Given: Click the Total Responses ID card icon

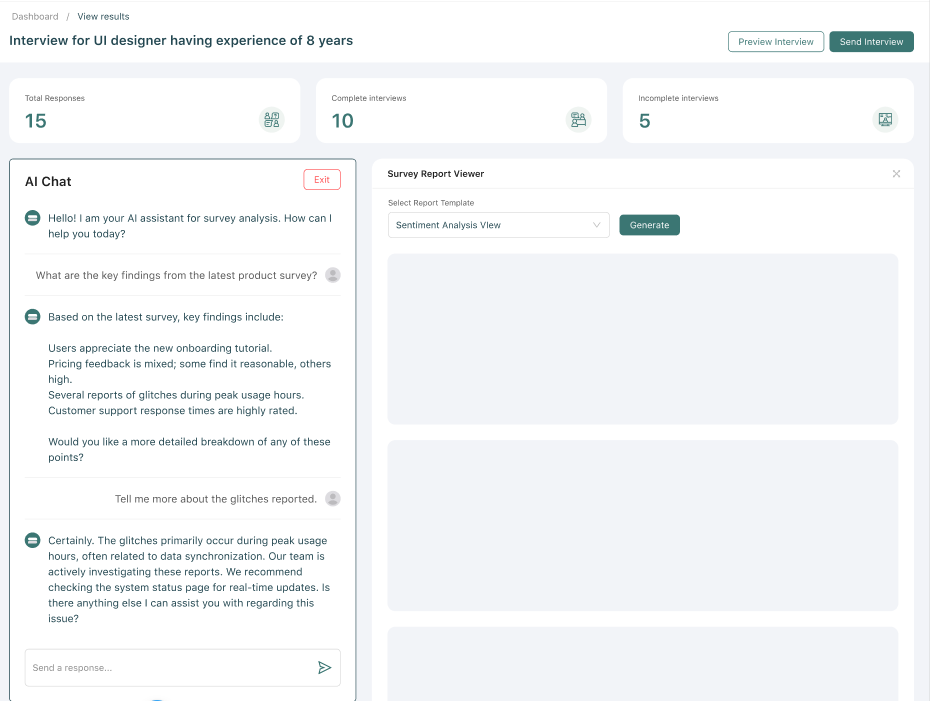Looking at the screenshot, I should point(270,119).
